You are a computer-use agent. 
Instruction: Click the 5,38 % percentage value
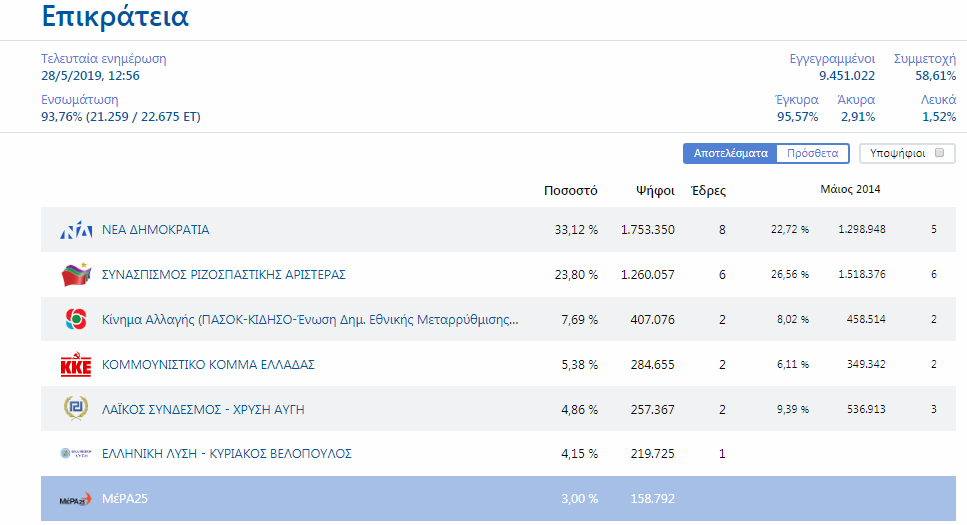(x=579, y=365)
